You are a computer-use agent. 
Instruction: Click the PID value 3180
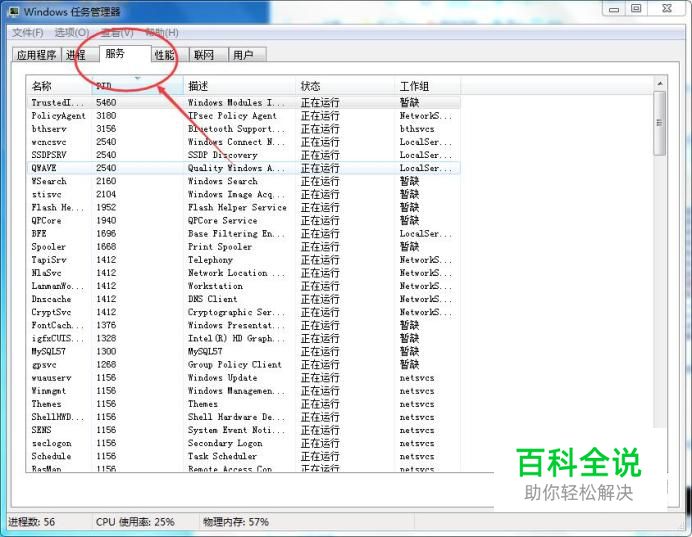(106, 116)
